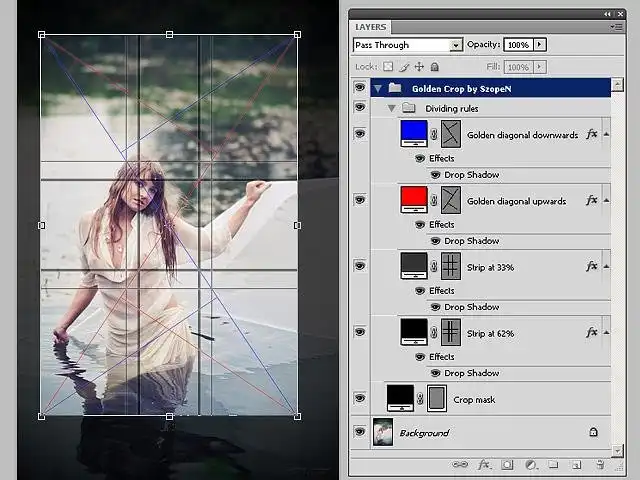Click fx icon on Golden diagonal downwards

pos(591,134)
